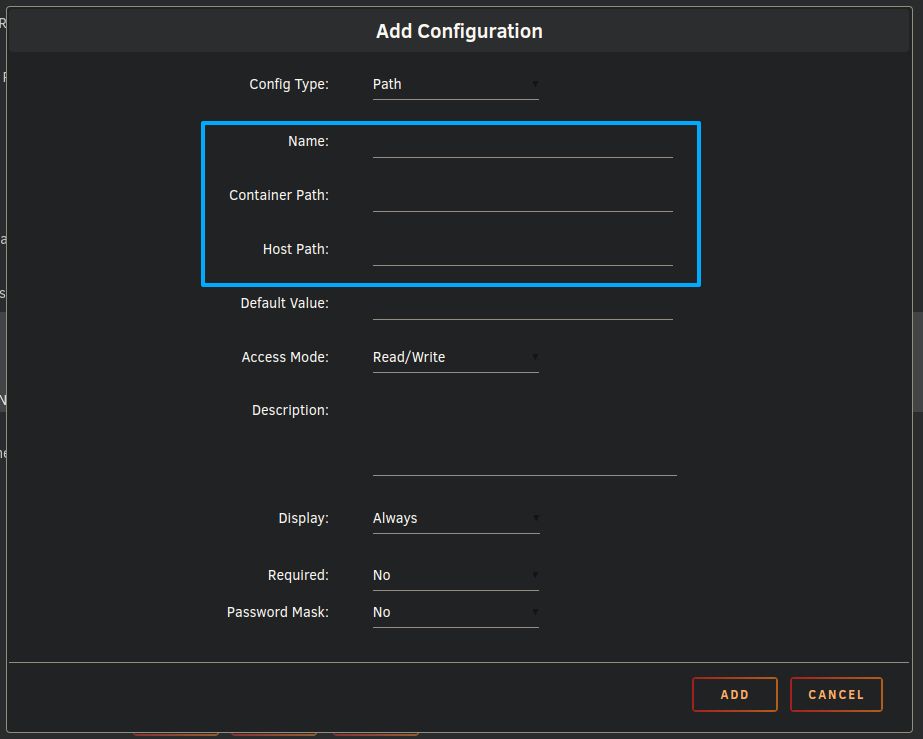
Task: Click the Display label
Action: click(303, 518)
